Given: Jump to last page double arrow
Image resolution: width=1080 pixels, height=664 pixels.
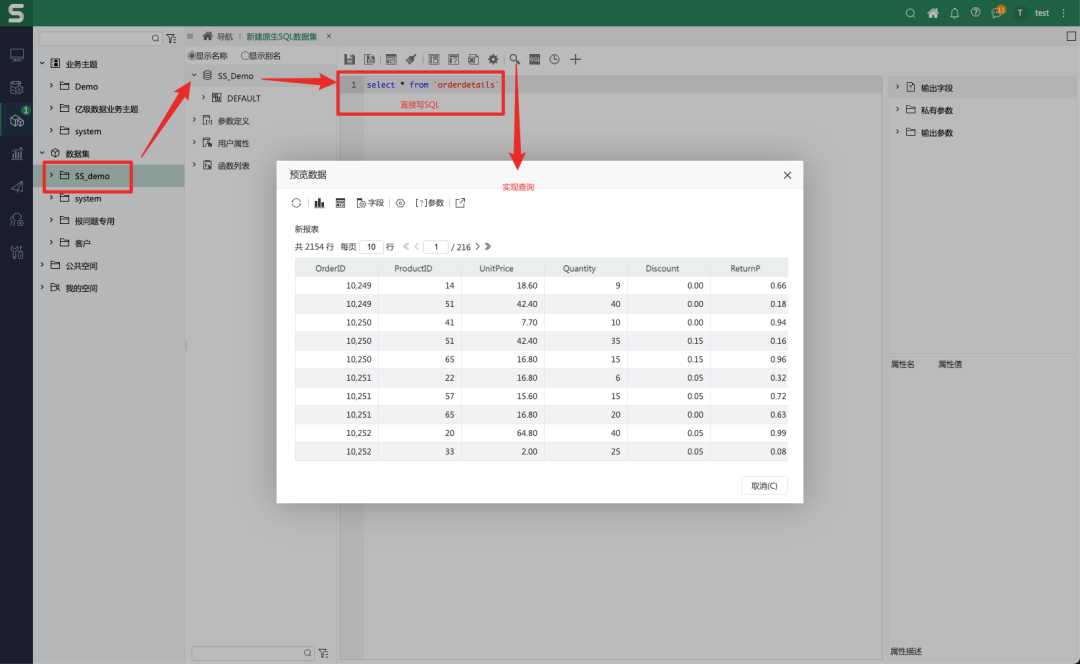Looking at the screenshot, I should pos(488,247).
